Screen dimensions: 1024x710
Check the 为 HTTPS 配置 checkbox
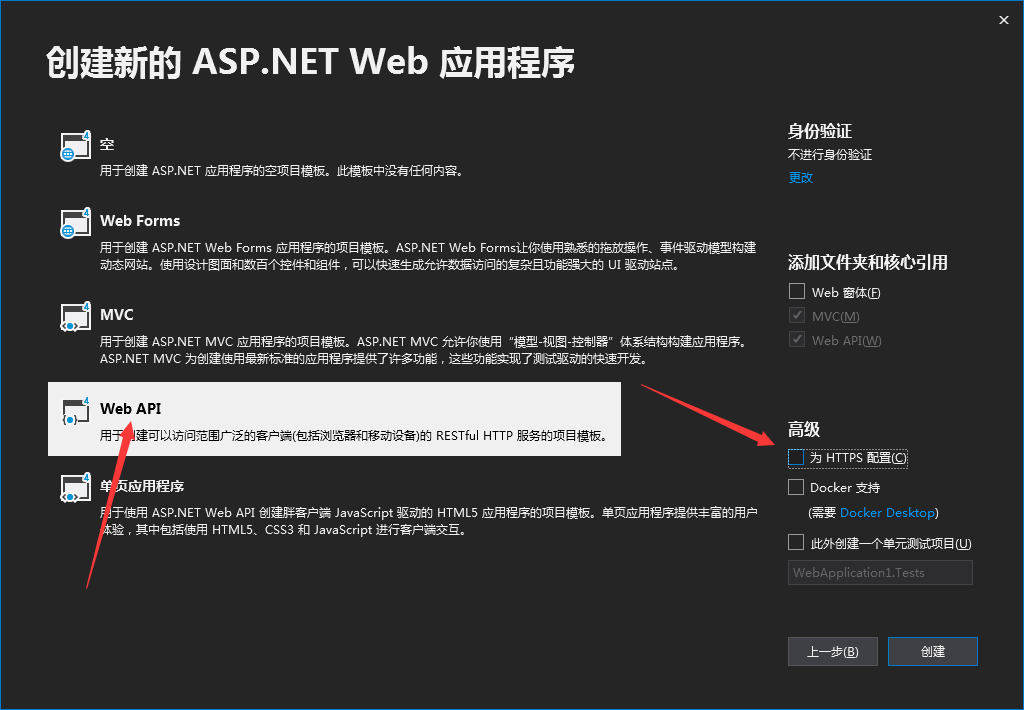point(796,458)
